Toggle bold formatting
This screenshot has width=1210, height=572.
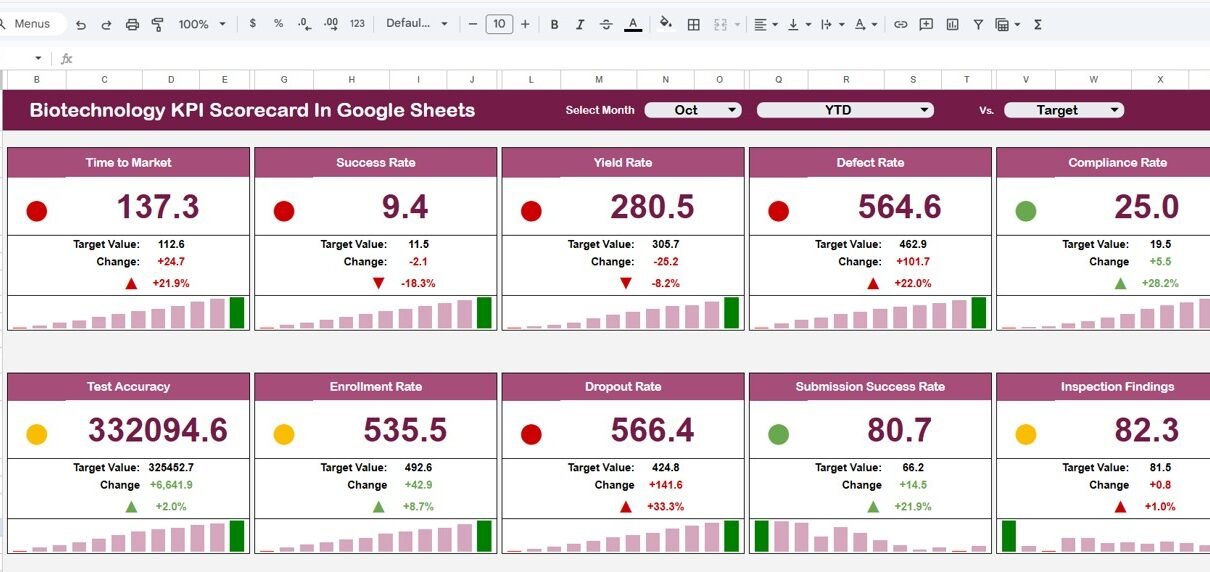554,24
